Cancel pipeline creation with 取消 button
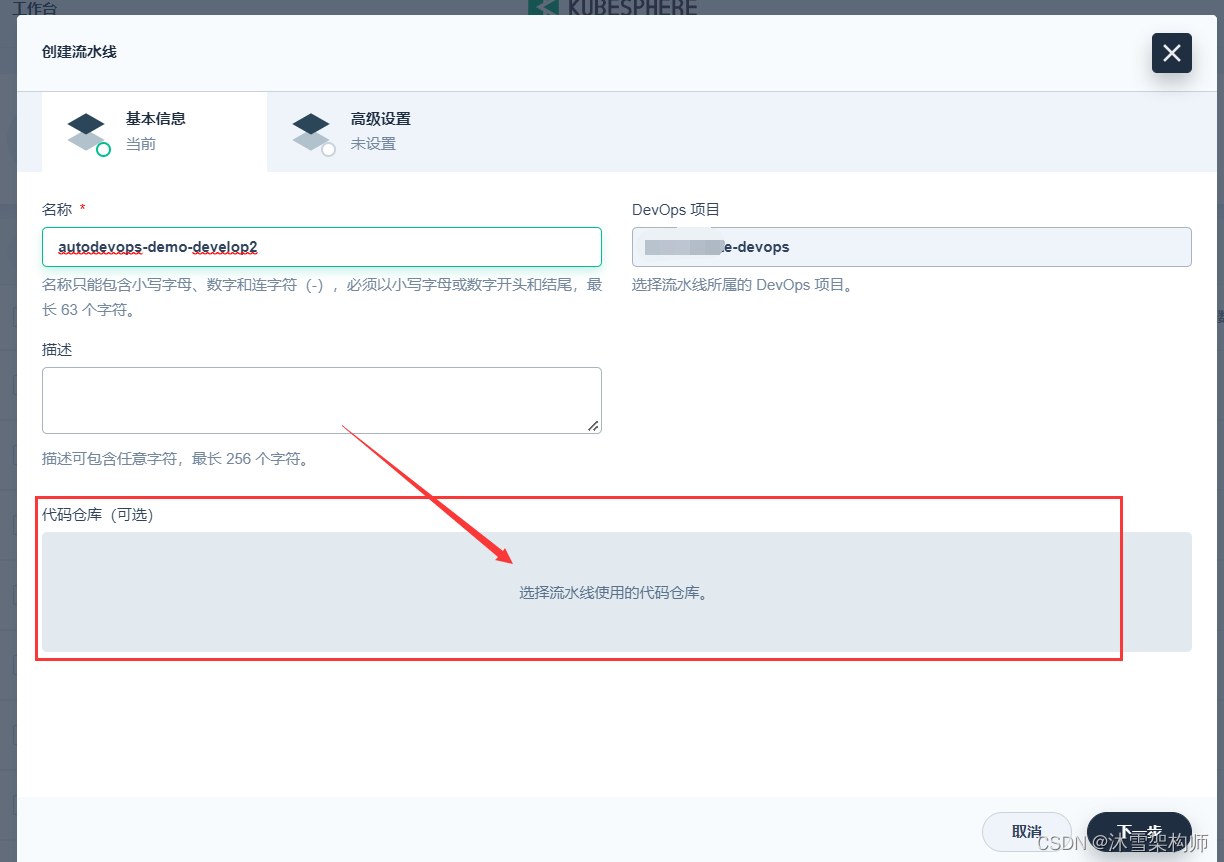Screen dimensions: 1224x862 (x=1027, y=832)
